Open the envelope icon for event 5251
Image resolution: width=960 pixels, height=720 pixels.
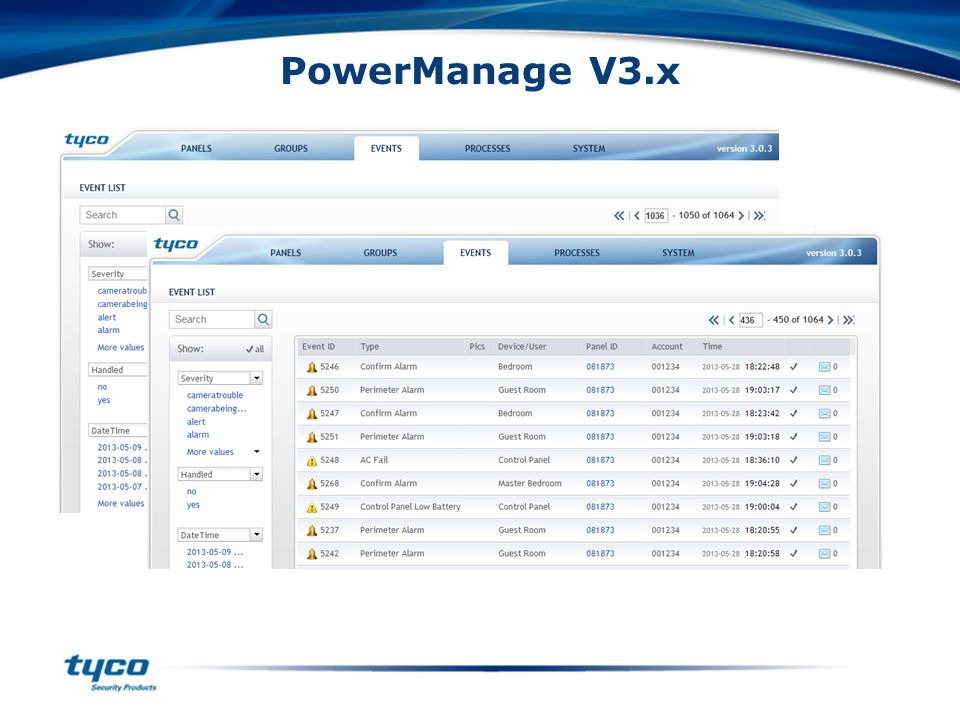[825, 437]
